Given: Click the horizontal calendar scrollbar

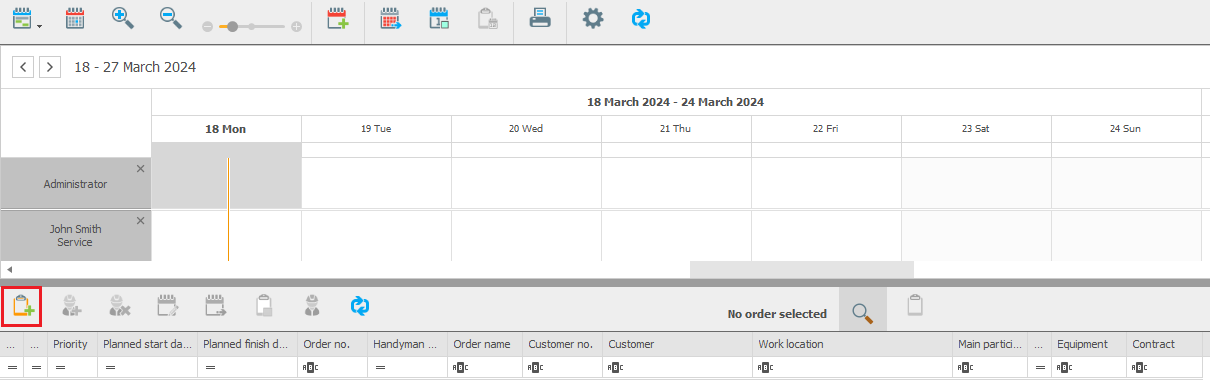Looking at the screenshot, I should (x=801, y=270).
